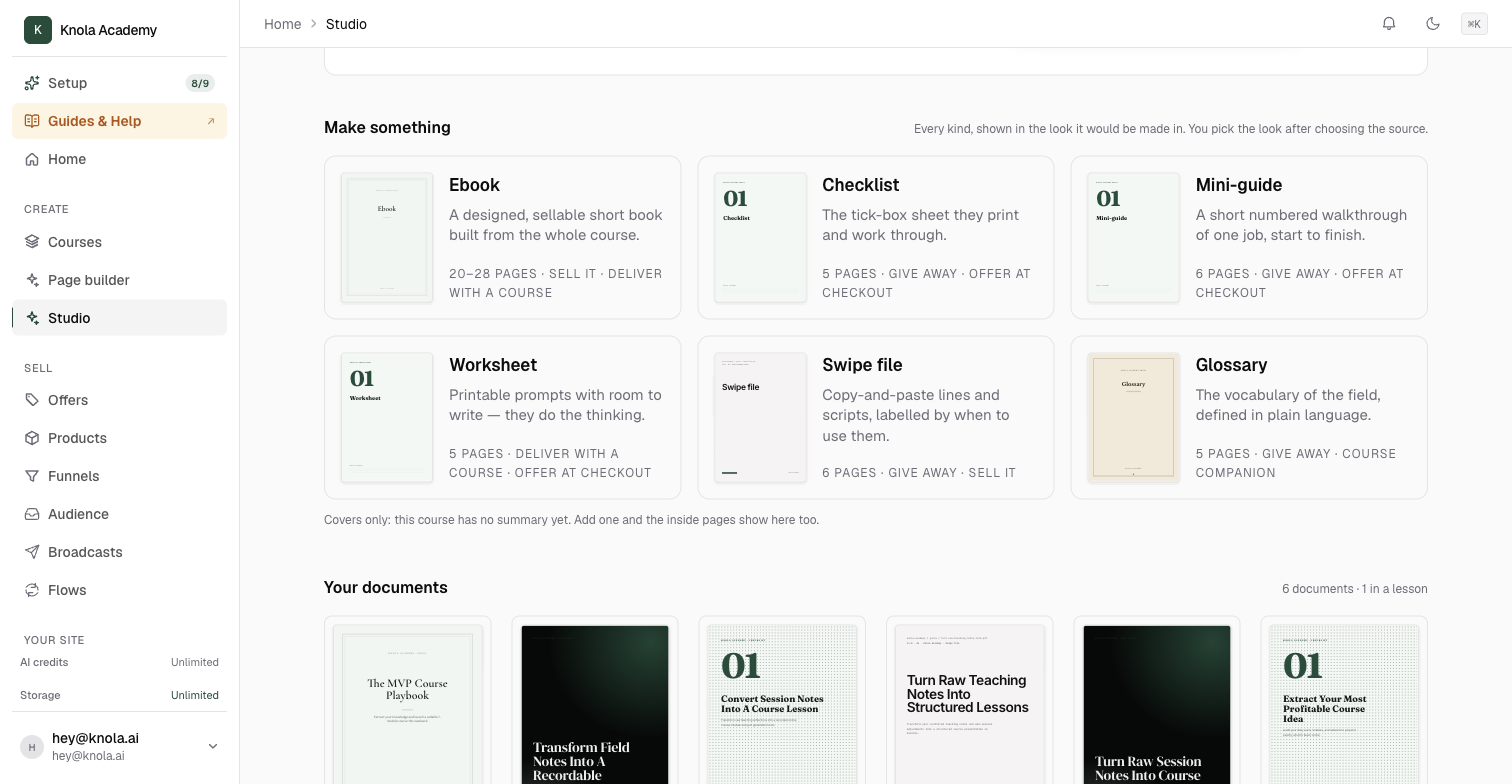
Task: Click the 8/9 setup progress badge
Action: coord(200,83)
